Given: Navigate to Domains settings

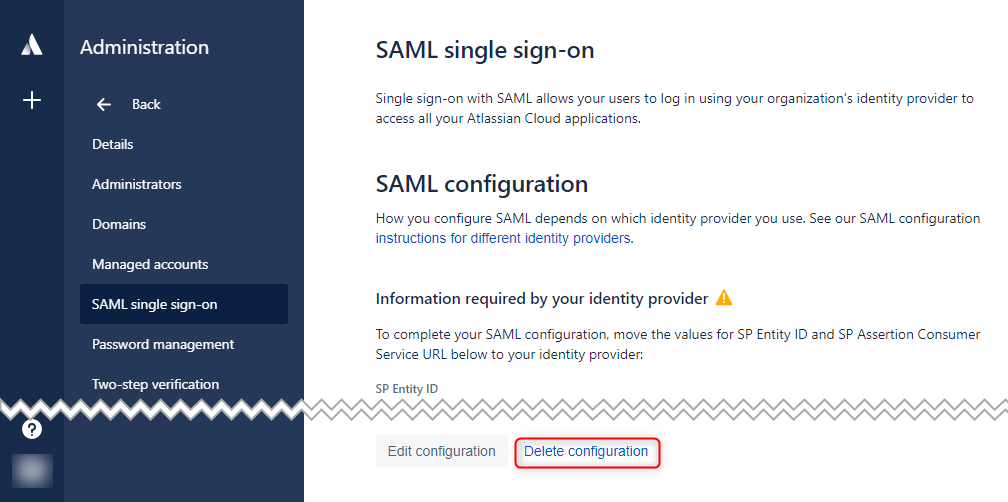Looking at the screenshot, I should 119,224.
